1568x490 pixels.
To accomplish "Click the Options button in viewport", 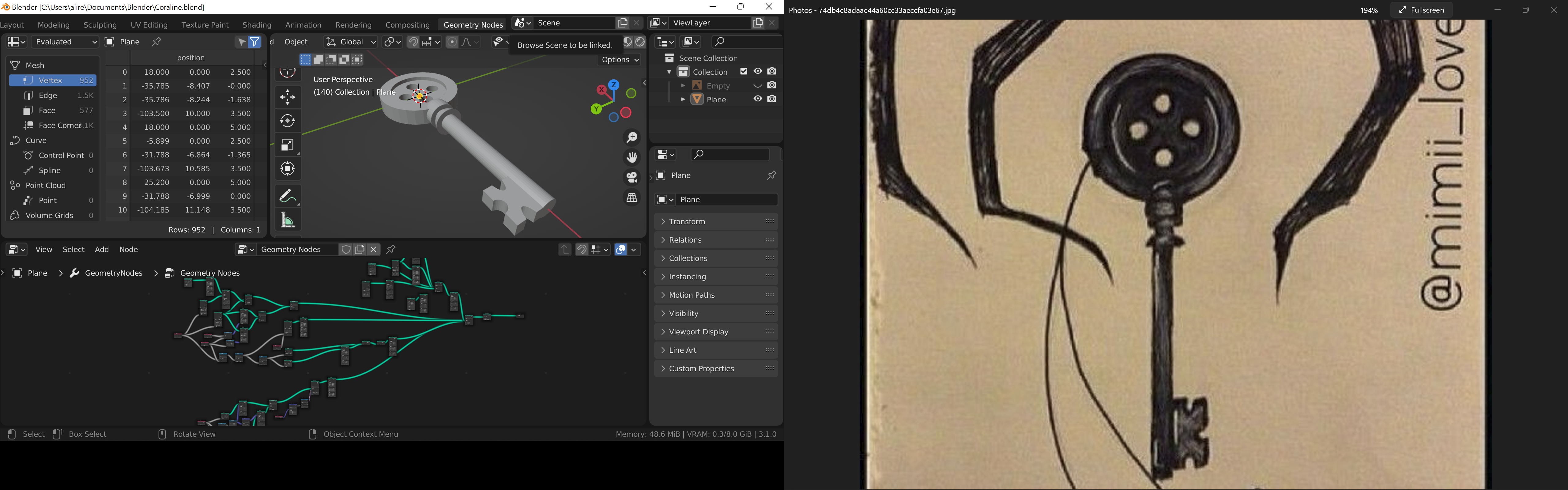I will (619, 60).
